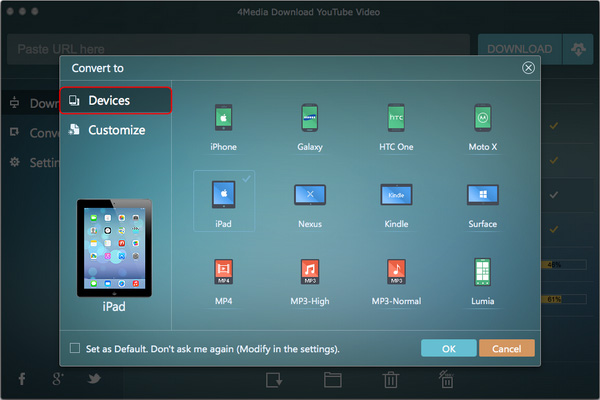Click the OK button
Screen dimensions: 600x400
[448, 349]
